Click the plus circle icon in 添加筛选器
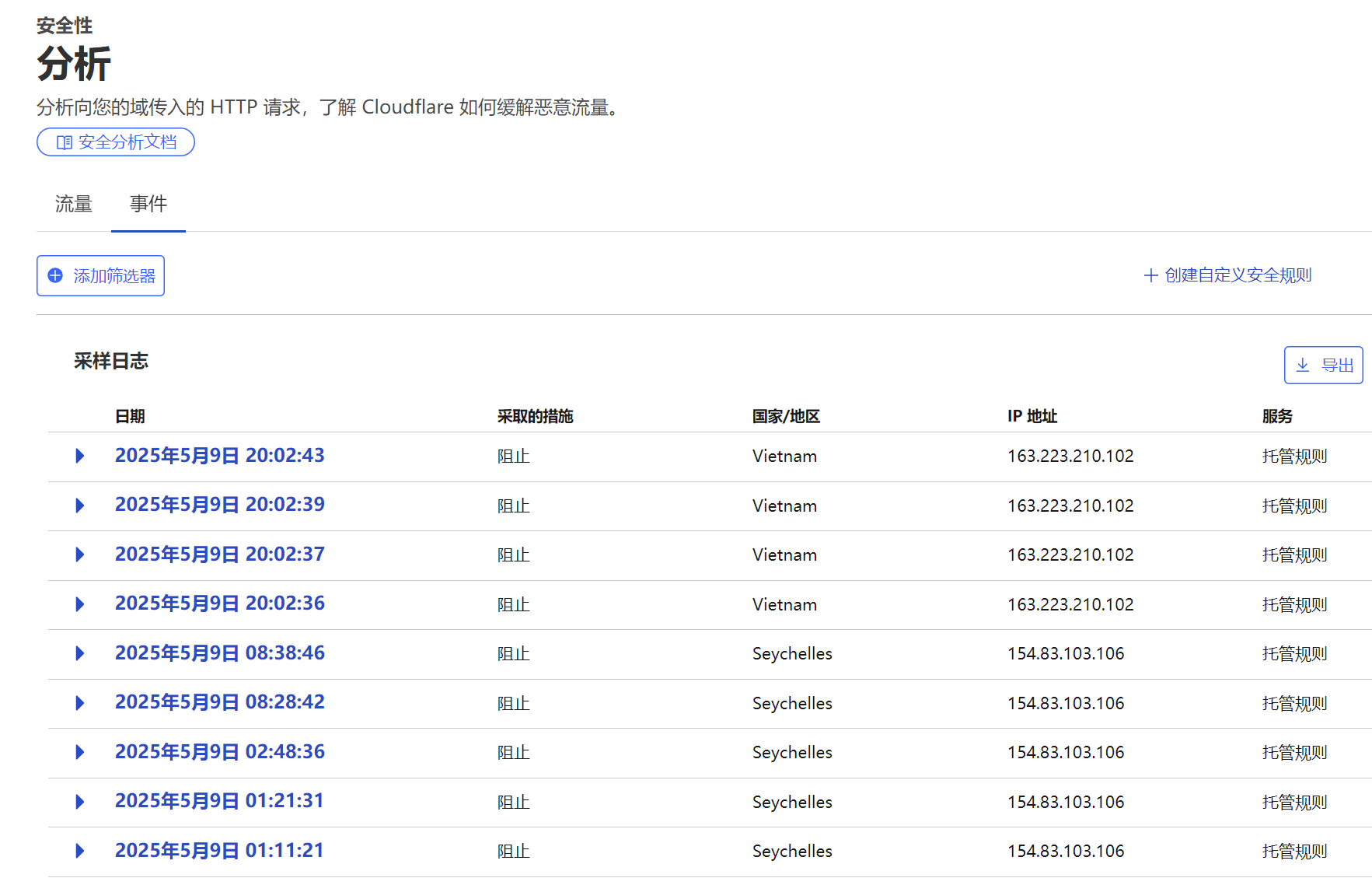This screenshot has width=1372, height=885. [55, 276]
